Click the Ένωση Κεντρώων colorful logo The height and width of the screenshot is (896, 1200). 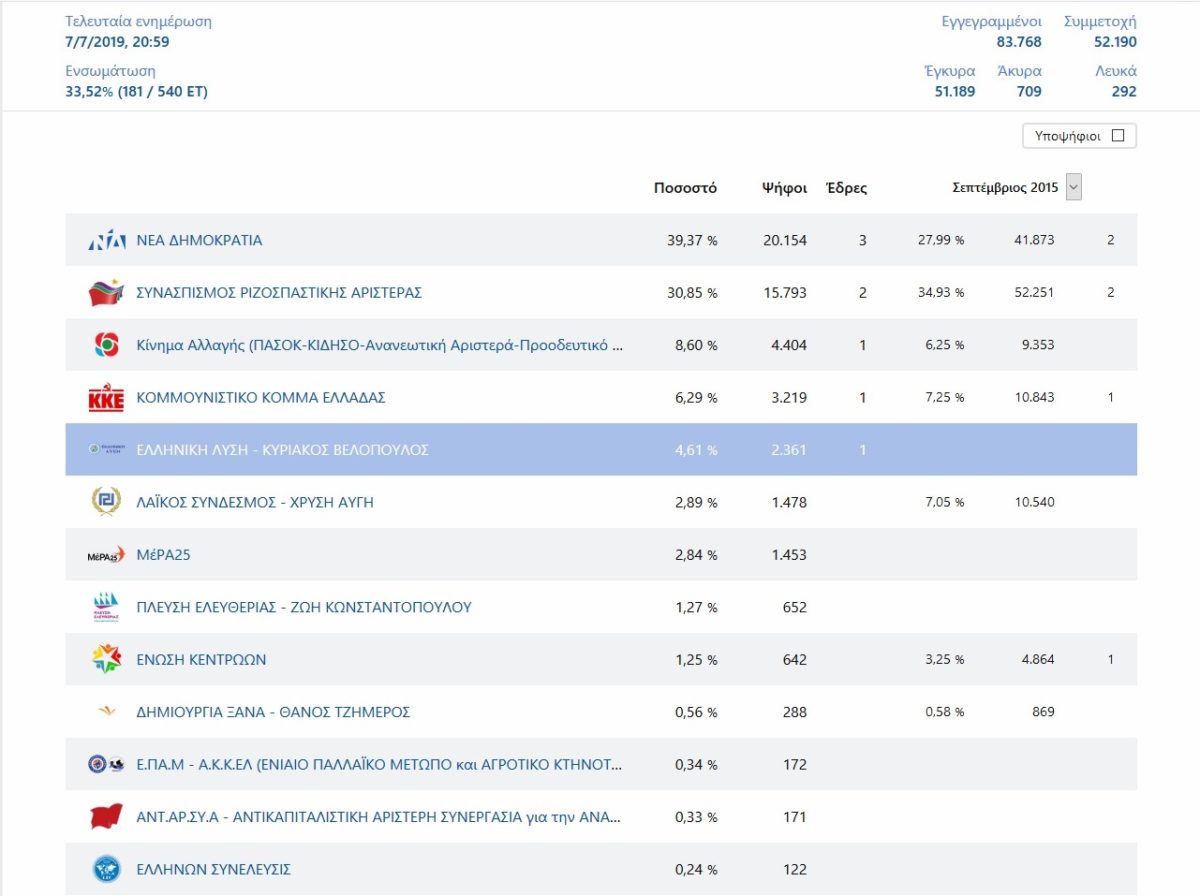(x=106, y=659)
